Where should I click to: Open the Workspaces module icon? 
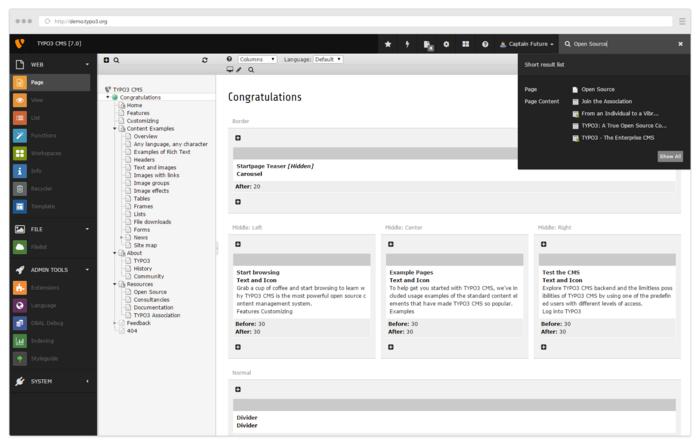pyautogui.click(x=21, y=153)
